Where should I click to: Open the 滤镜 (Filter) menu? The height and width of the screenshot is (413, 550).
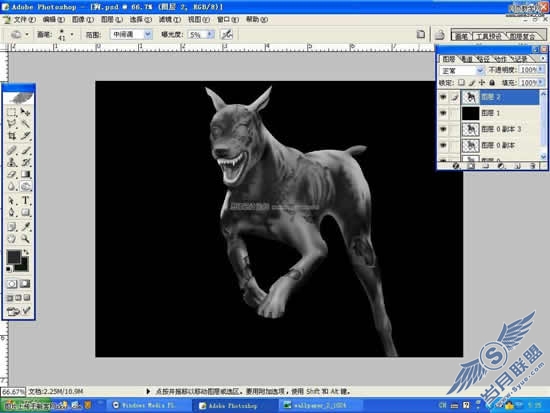point(169,20)
